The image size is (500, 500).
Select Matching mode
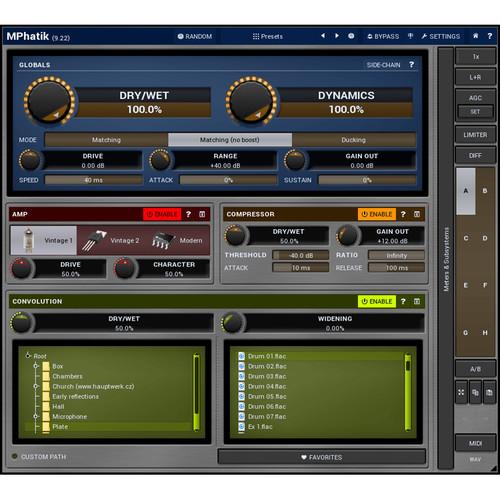[x=106, y=140]
